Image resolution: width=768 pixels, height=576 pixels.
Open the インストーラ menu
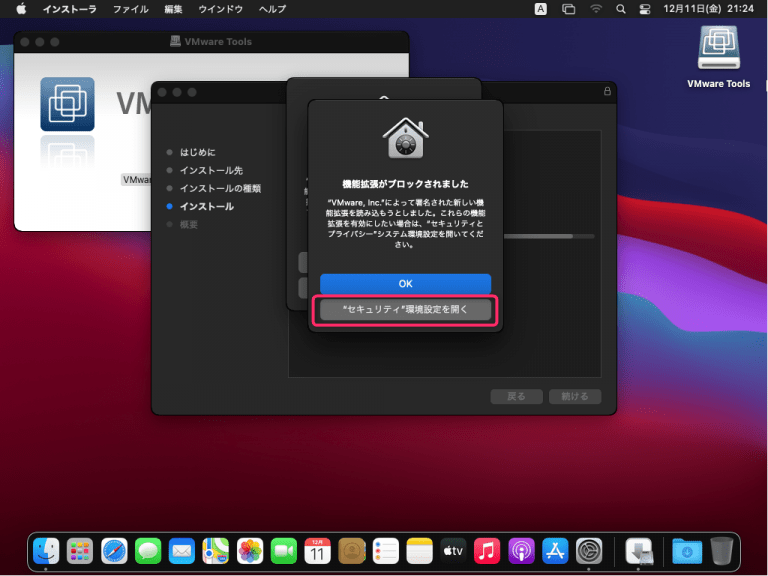pos(69,9)
